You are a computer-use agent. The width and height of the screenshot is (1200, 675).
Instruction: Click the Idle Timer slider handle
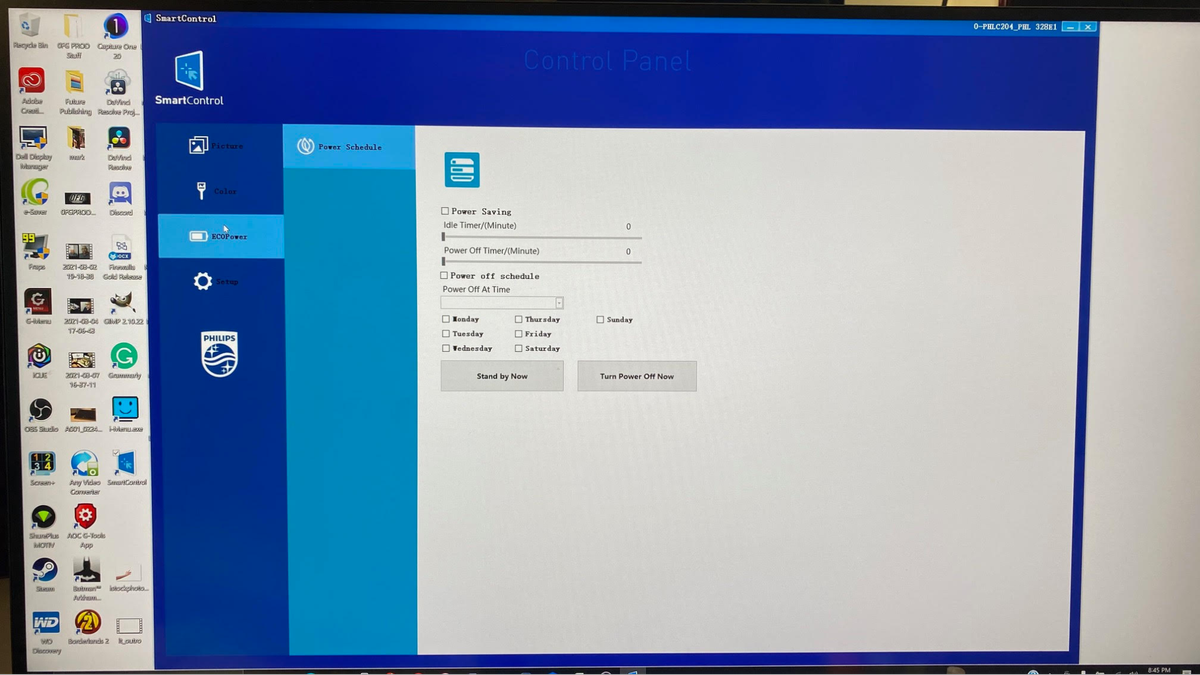pyautogui.click(x=443, y=237)
